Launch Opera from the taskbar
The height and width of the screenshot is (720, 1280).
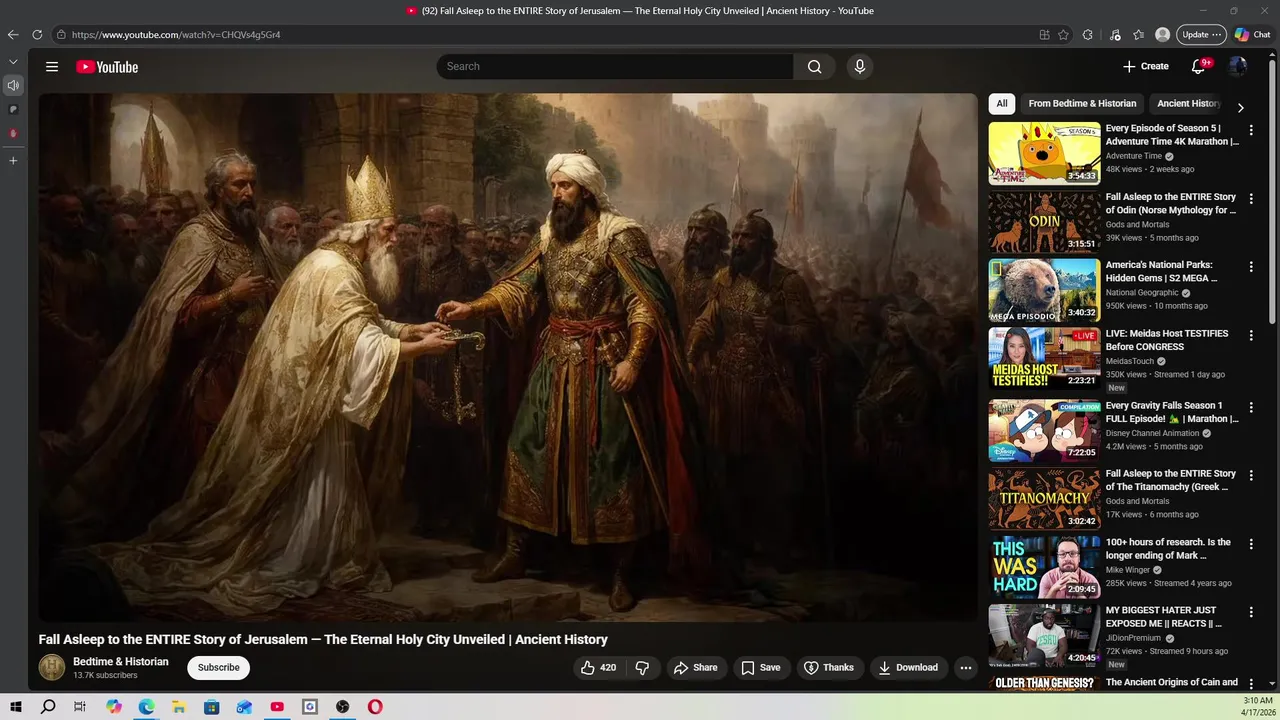tap(375, 707)
